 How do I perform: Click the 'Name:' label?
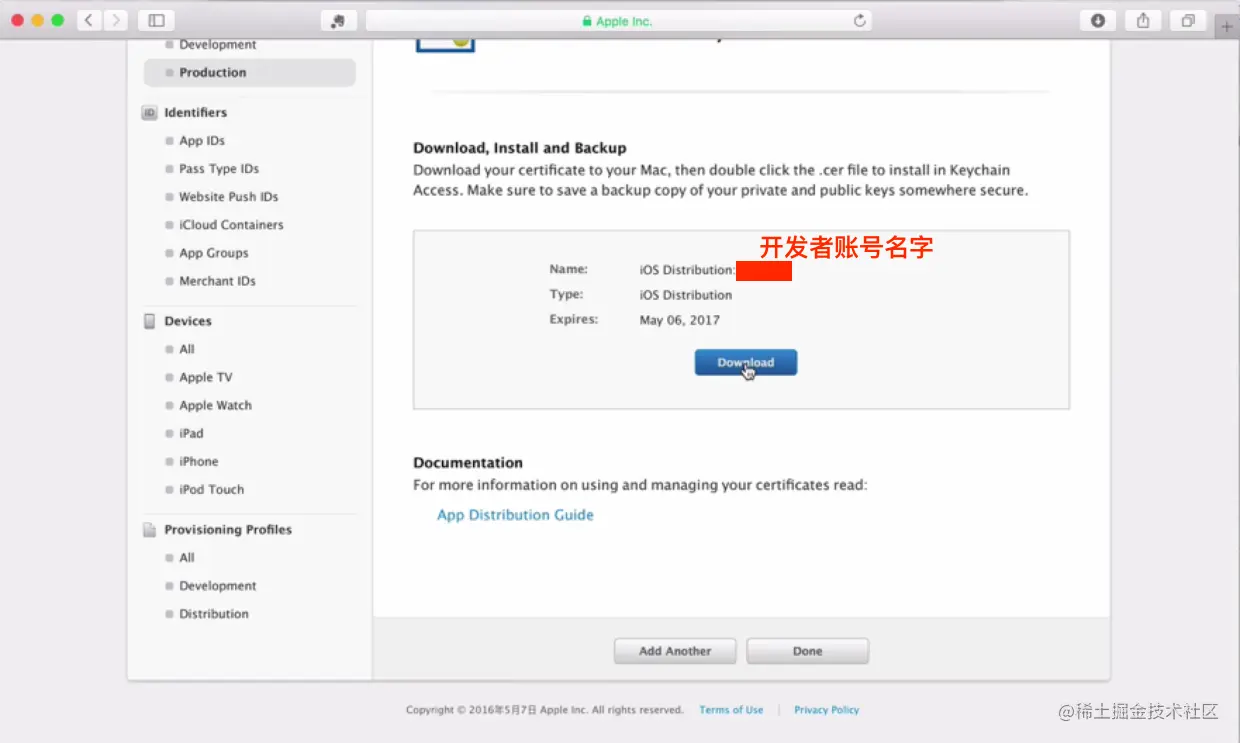(x=569, y=269)
